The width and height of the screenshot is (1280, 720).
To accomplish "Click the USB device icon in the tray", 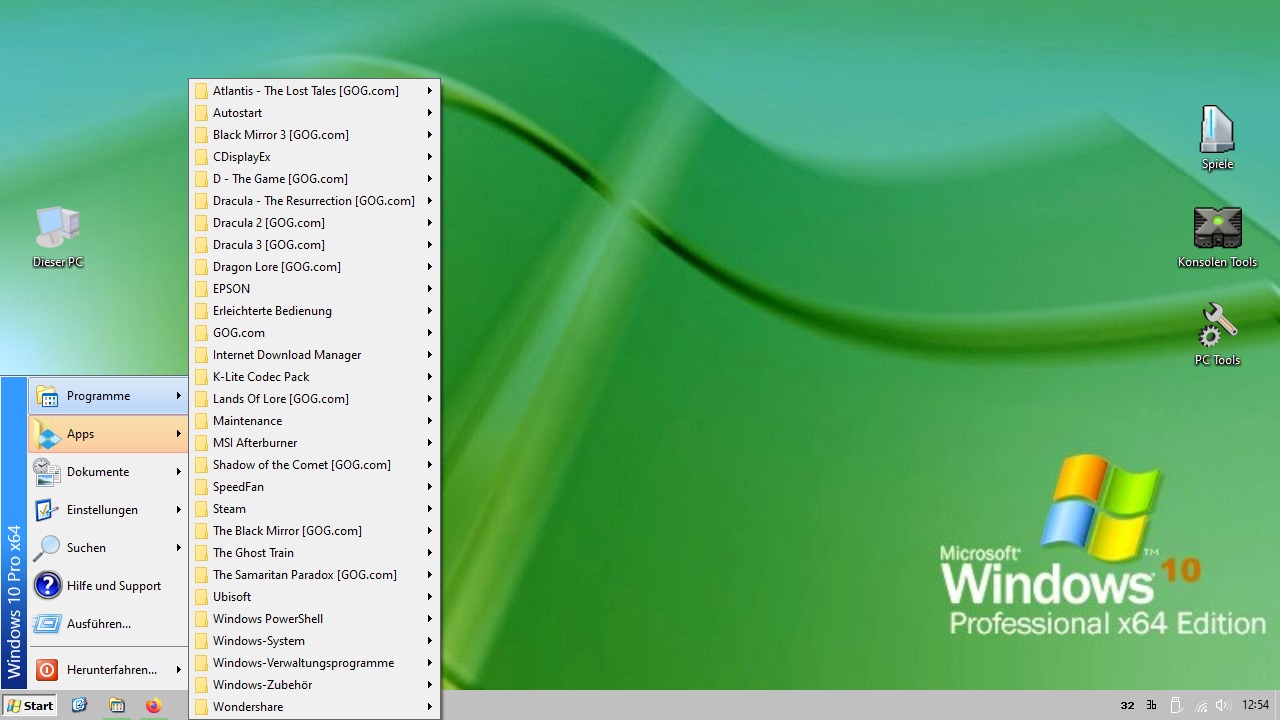I will (1177, 705).
